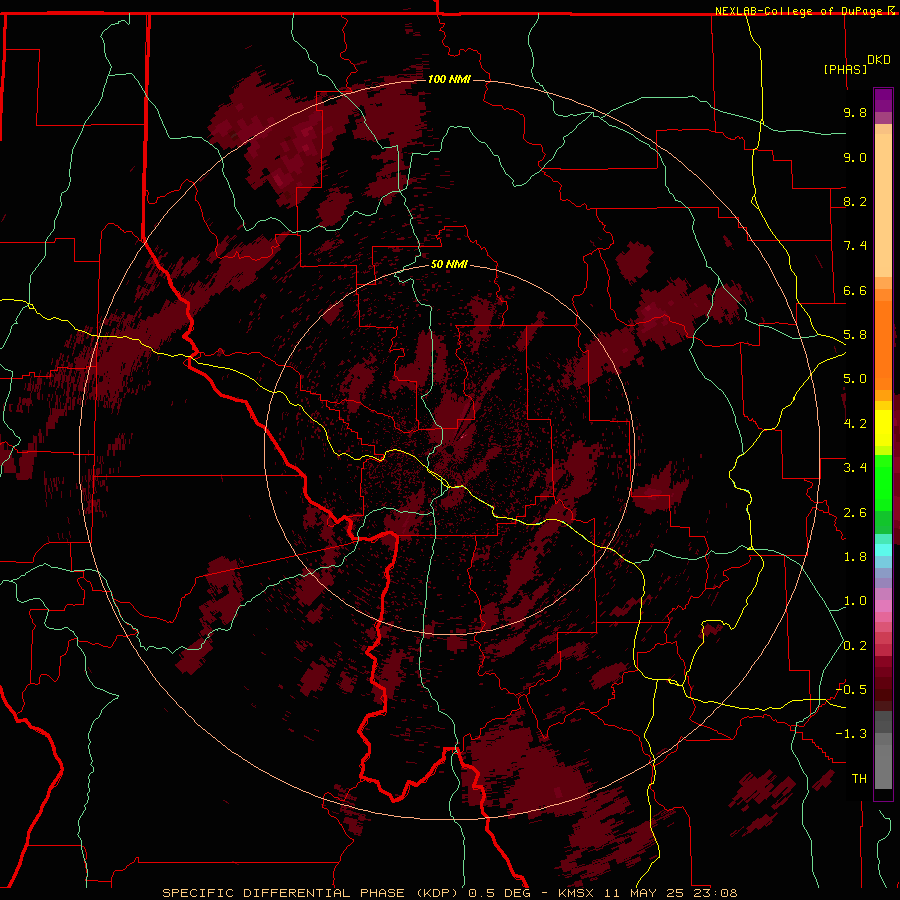Viewport: 900px width, 900px height.
Task: Click the 0.2 value on the legend
Action: pos(855,646)
